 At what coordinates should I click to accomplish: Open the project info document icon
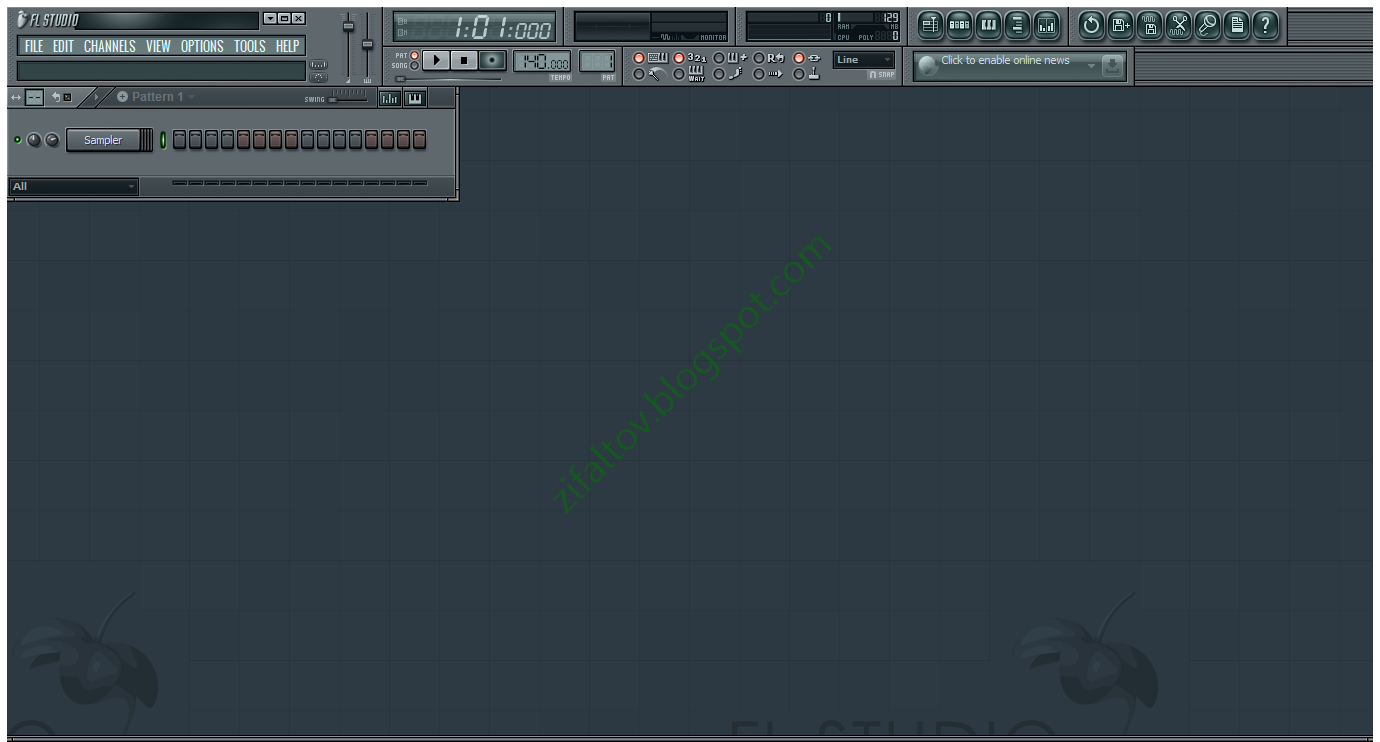1237,25
